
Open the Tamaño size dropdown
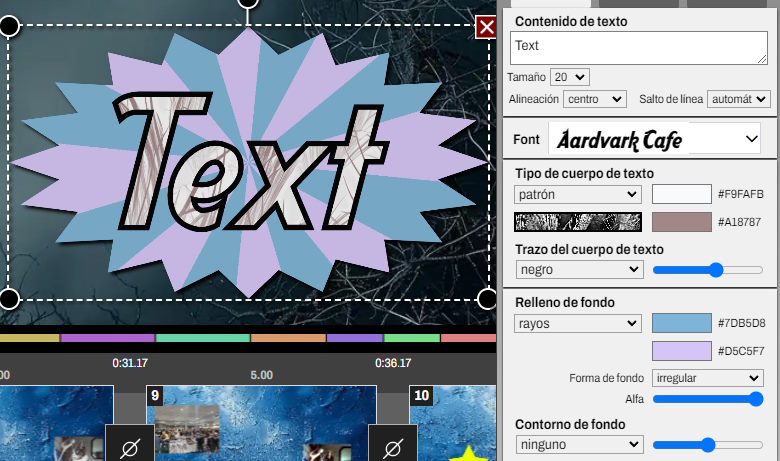[571, 77]
